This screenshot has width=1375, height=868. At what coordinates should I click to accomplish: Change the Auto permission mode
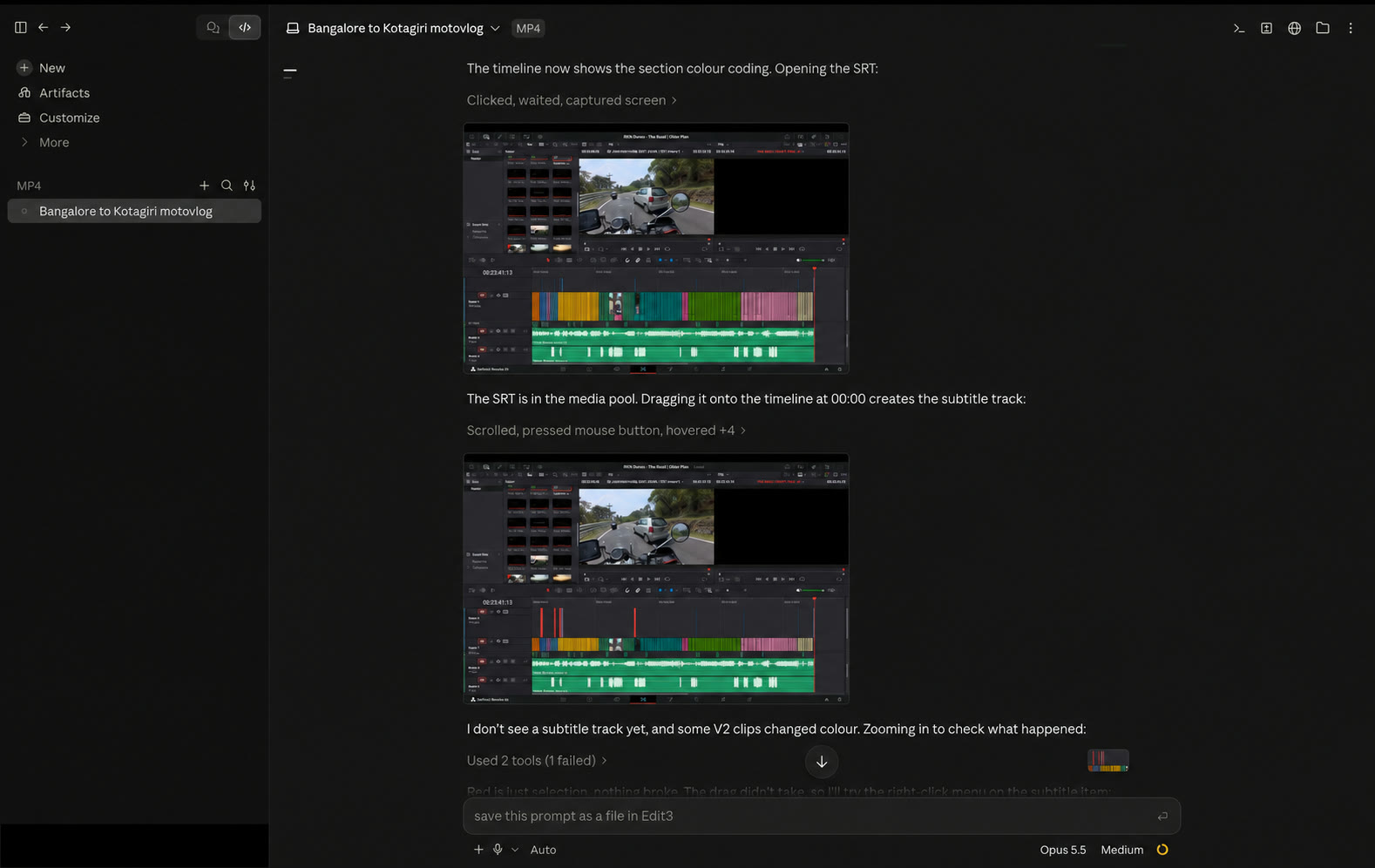543,850
